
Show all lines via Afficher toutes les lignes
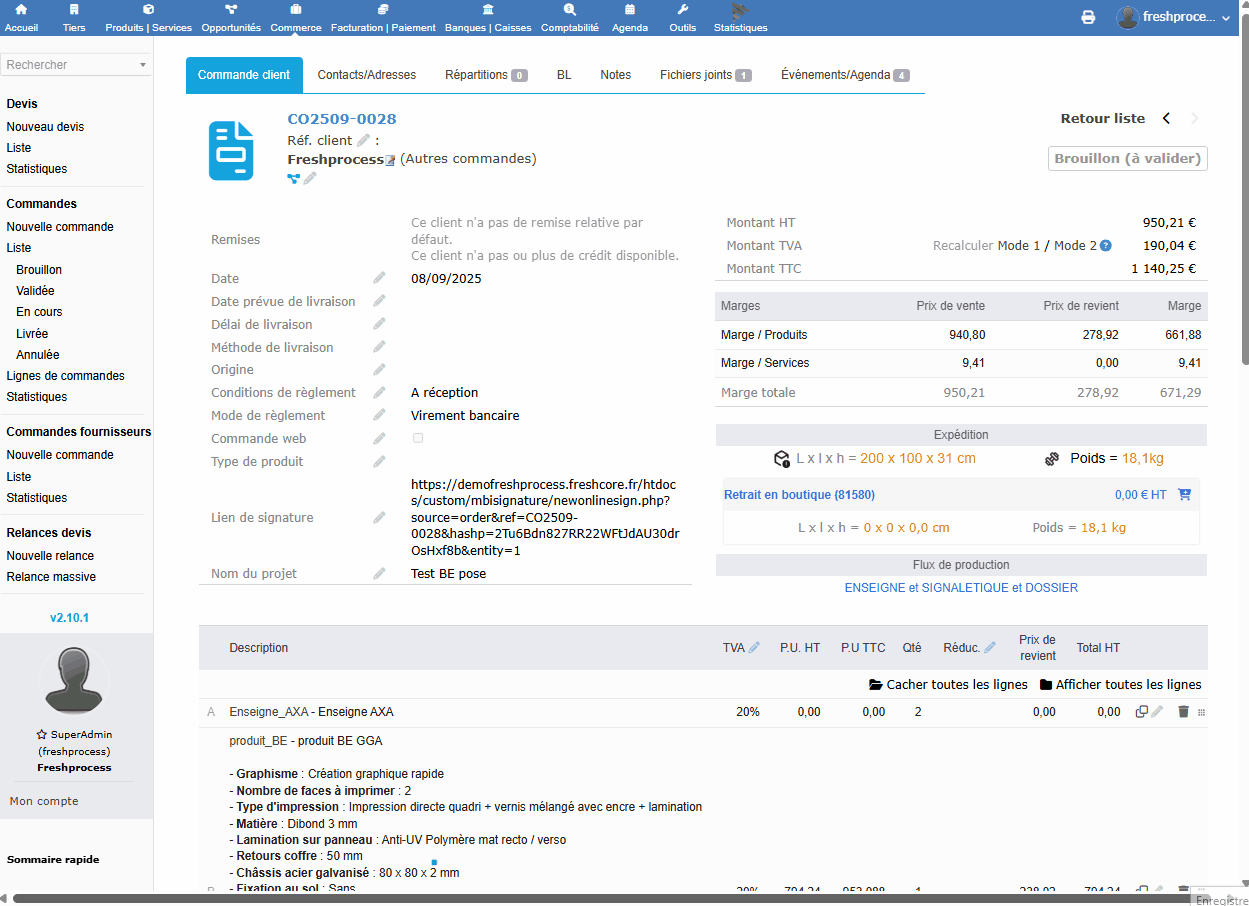pyautogui.click(x=1120, y=685)
